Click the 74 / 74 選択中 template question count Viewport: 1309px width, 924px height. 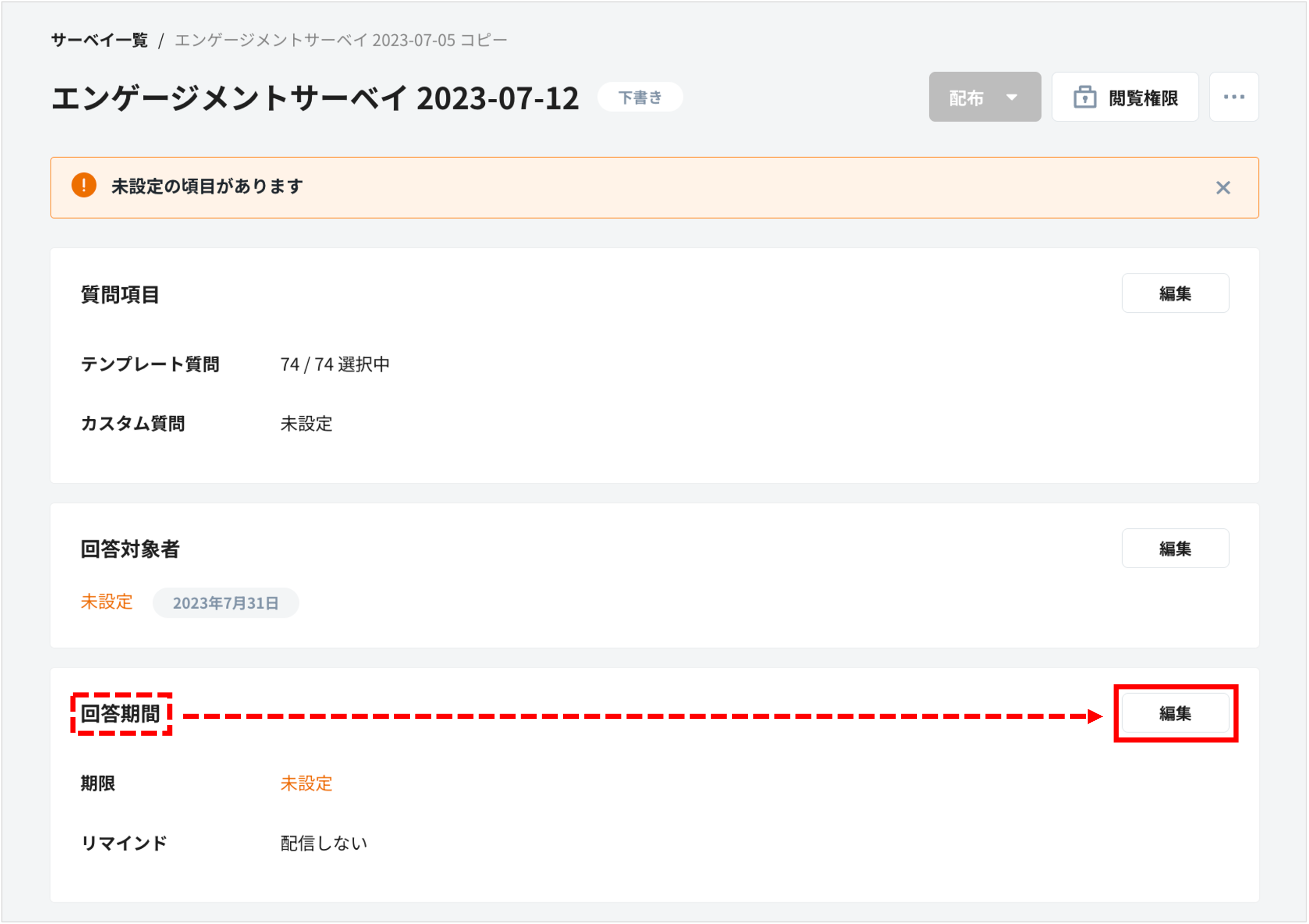[x=335, y=364]
